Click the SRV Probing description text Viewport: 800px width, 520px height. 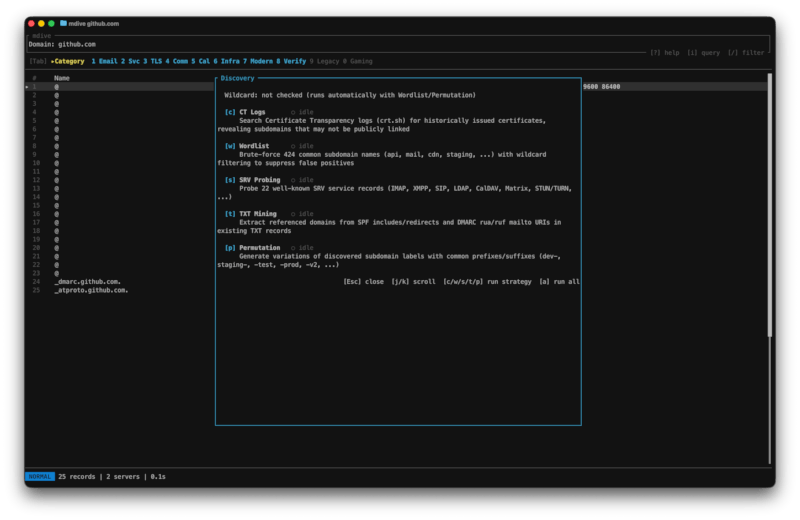tap(394, 192)
